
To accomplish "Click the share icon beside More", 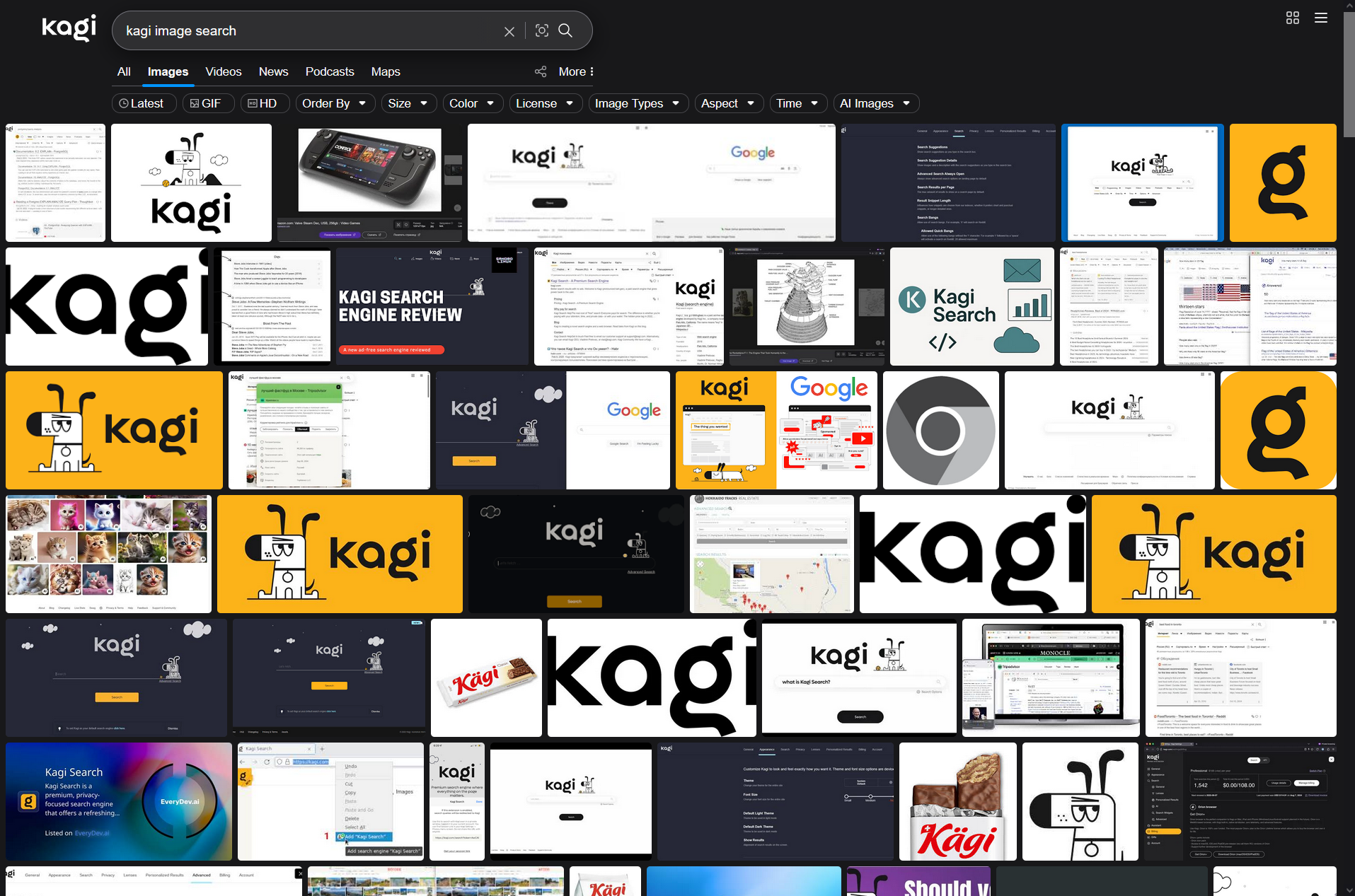I will point(541,71).
